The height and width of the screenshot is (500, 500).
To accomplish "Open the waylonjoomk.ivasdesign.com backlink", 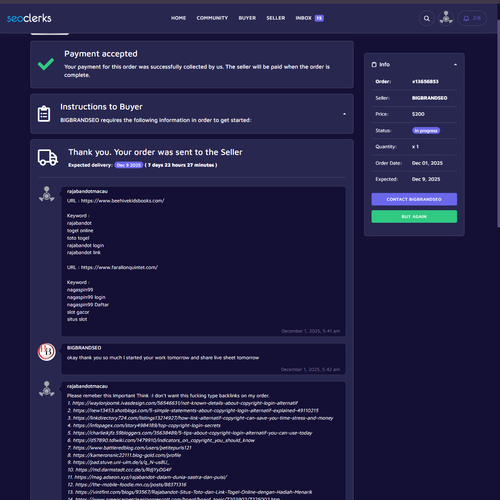I will point(185,403).
